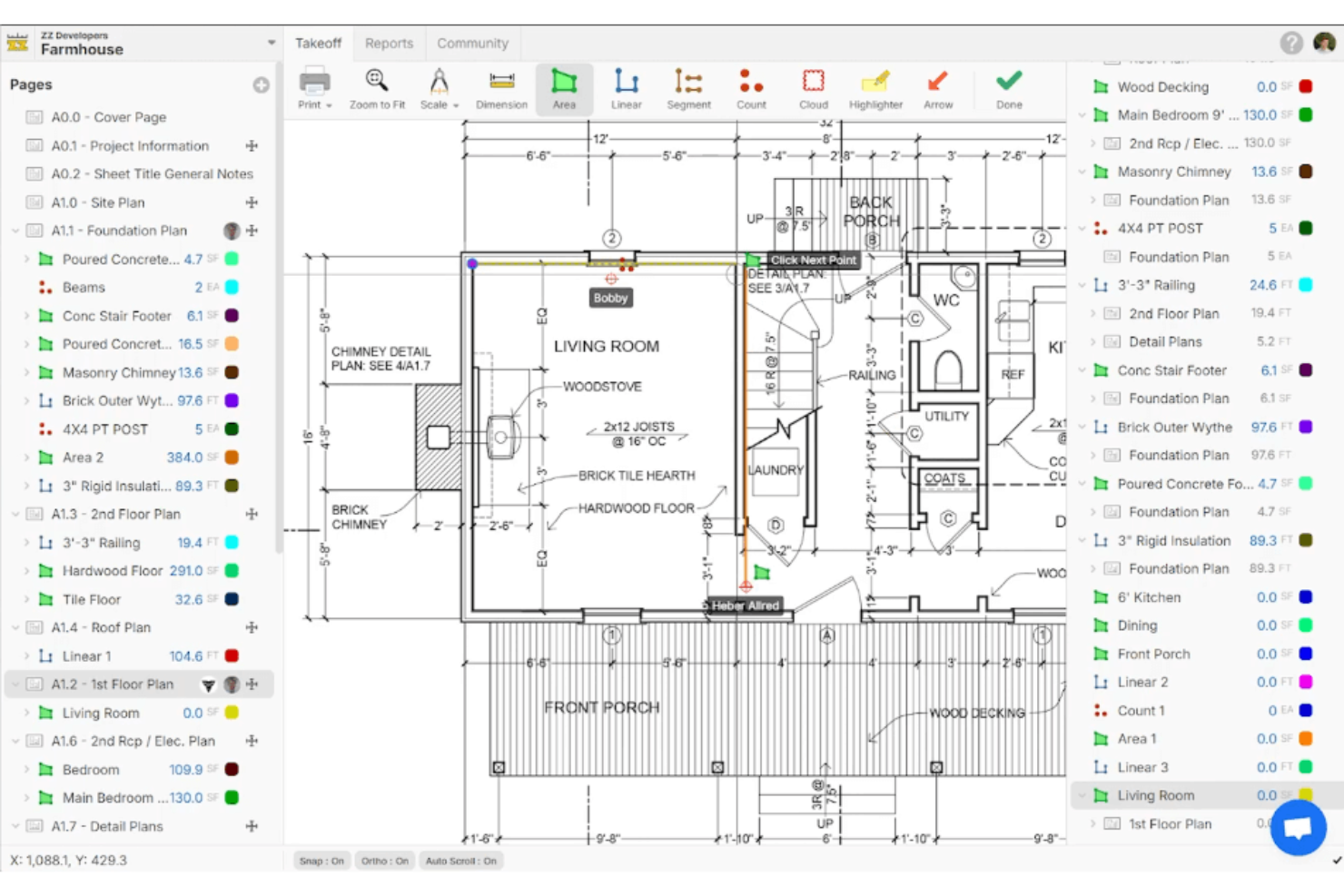Select Linear 1 under Roof Plan
This screenshot has width=1344, height=896.
(86, 656)
